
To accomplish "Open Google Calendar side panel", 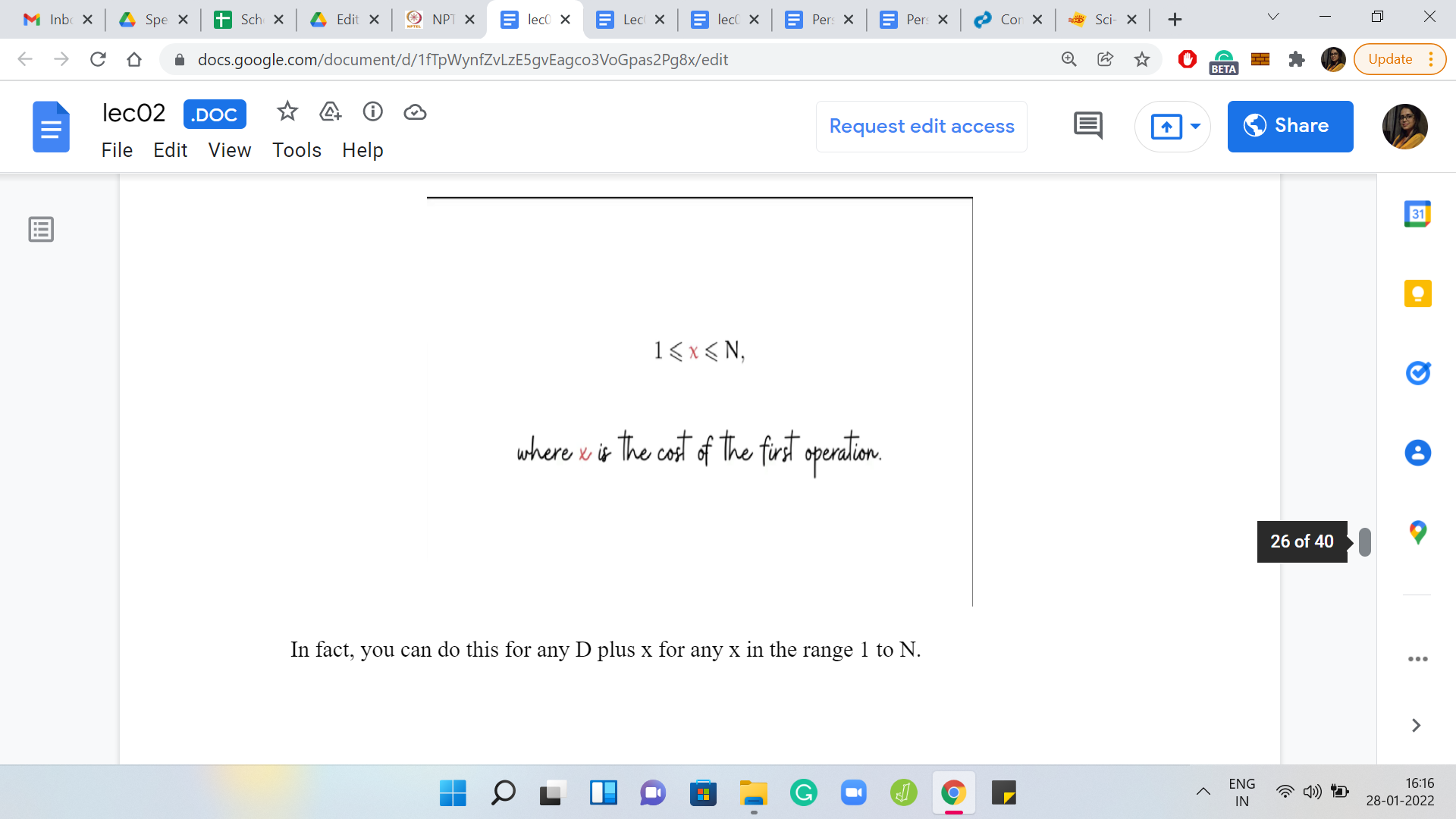I will point(1417,214).
